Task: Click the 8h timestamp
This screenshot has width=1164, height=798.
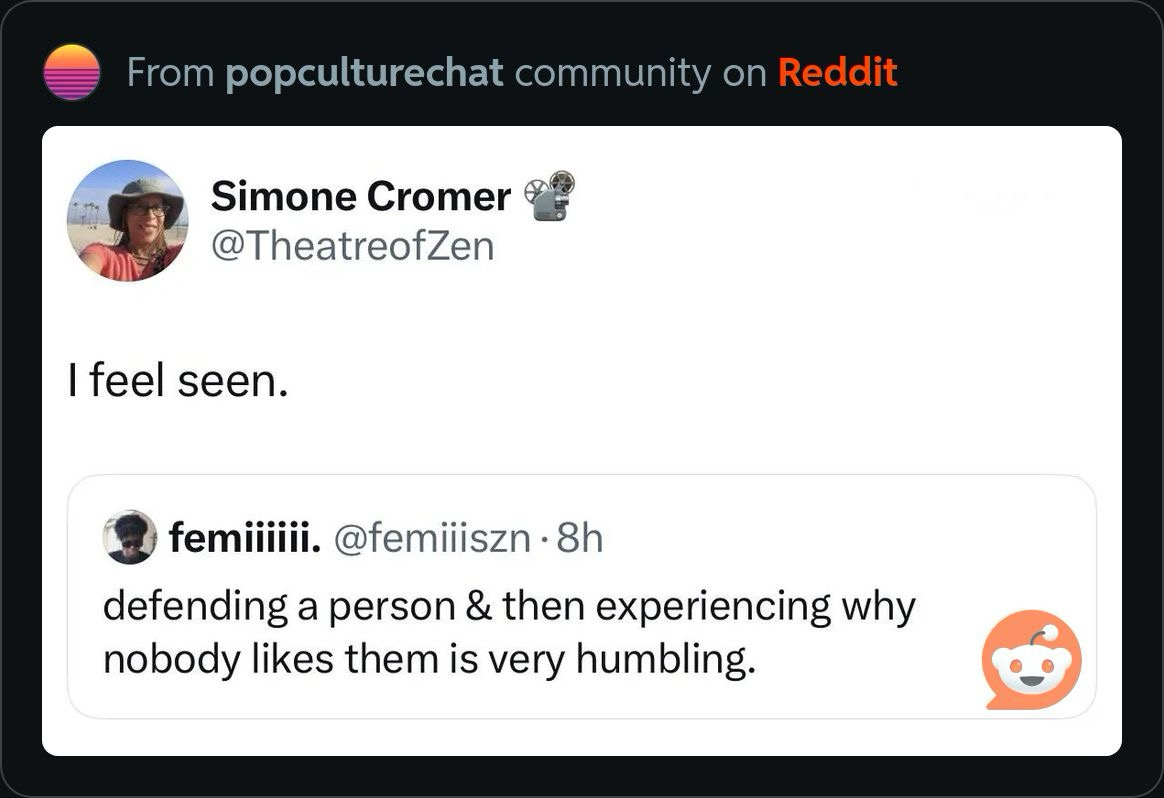Action: [580, 539]
